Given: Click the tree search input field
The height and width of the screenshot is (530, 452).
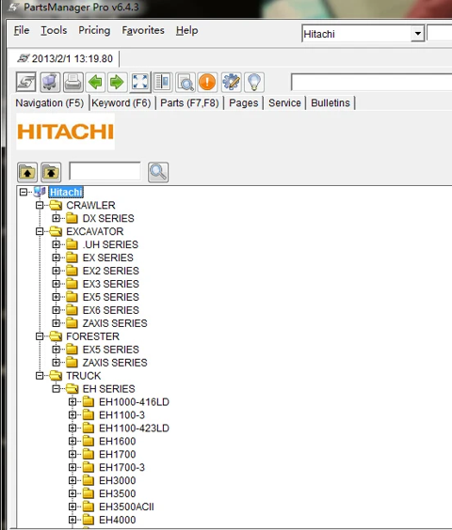Looking at the screenshot, I should [x=105, y=171].
